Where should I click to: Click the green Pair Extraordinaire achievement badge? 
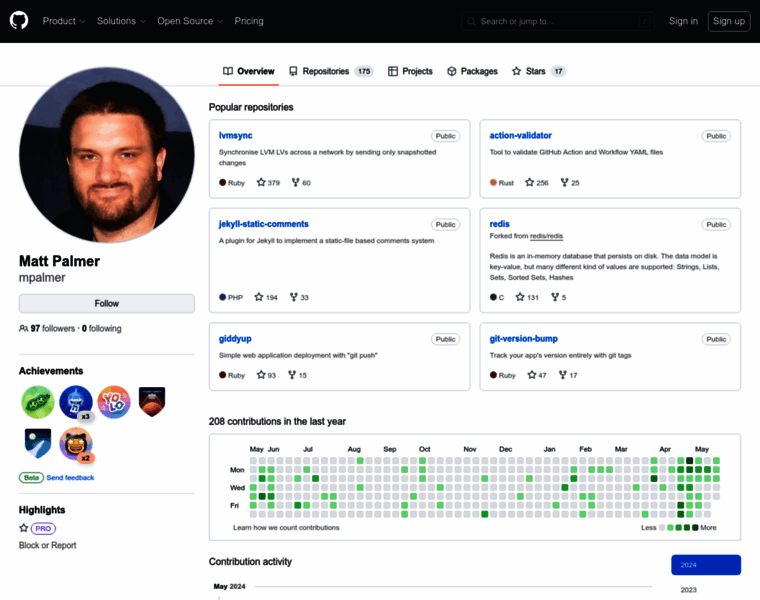pos(37,402)
